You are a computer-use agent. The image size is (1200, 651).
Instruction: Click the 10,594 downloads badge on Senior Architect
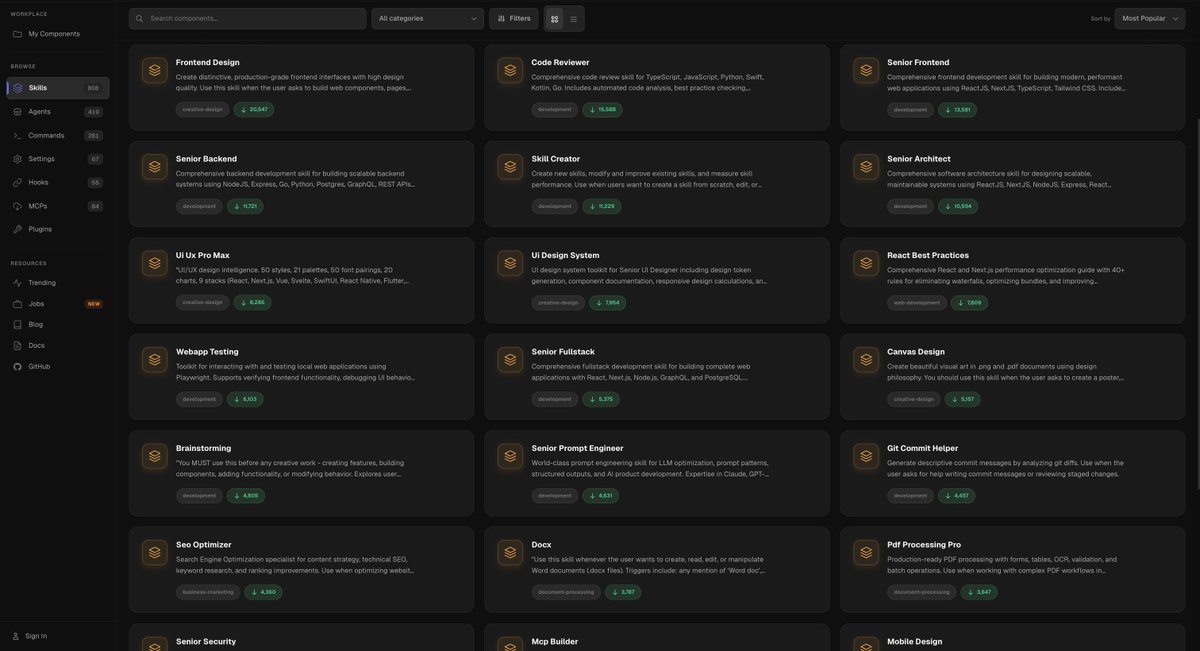pyautogui.click(x=958, y=206)
